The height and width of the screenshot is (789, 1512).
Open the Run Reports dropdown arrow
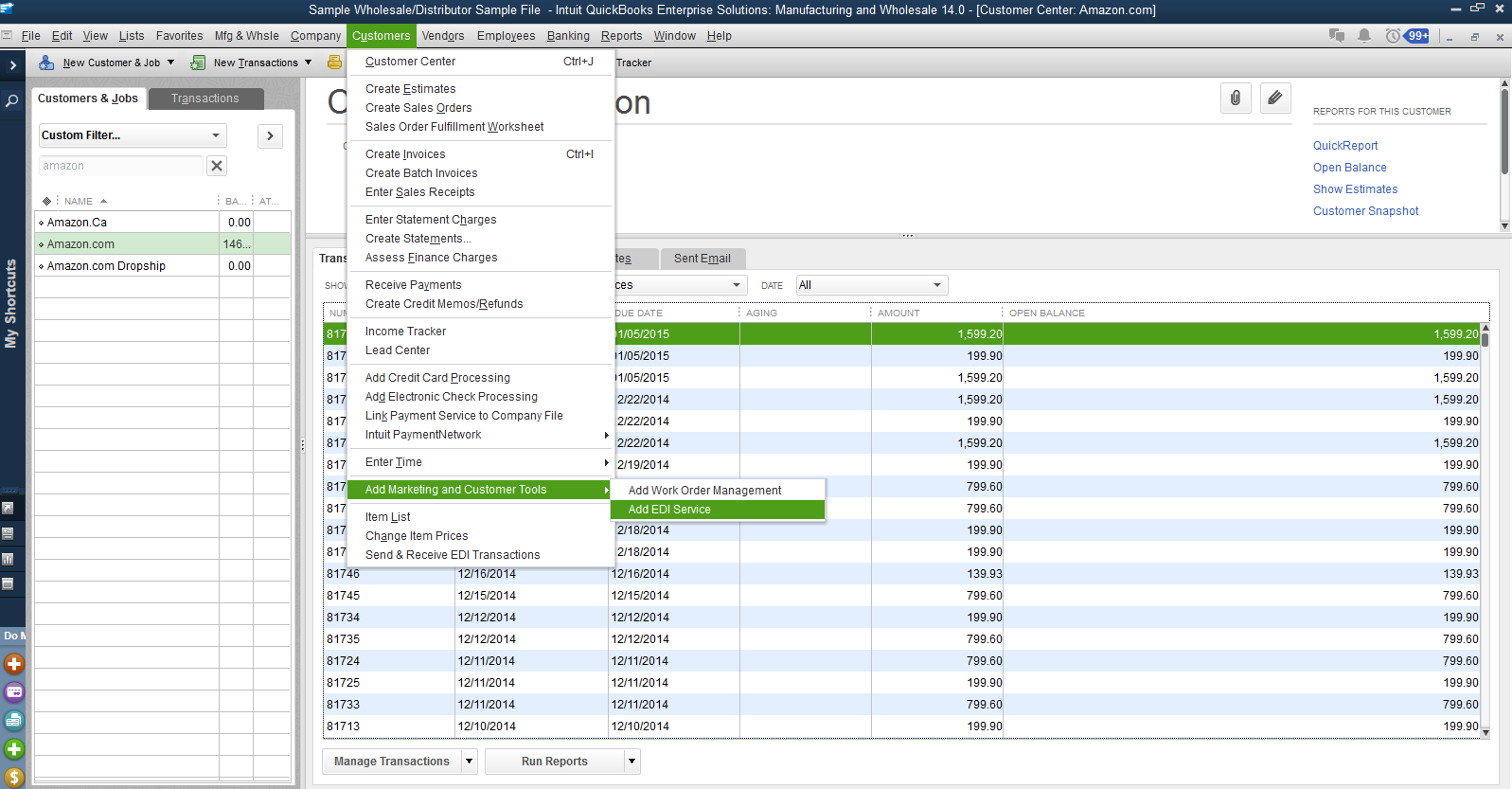coord(631,762)
